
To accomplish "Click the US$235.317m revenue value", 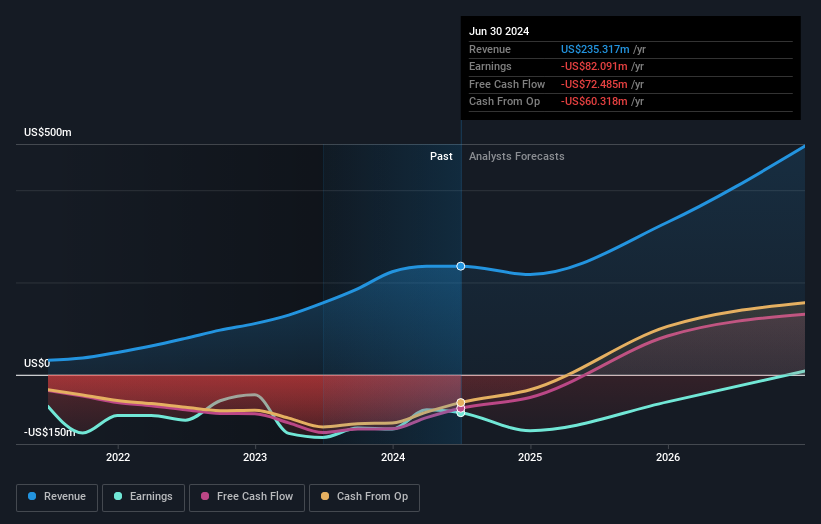I will (595, 49).
